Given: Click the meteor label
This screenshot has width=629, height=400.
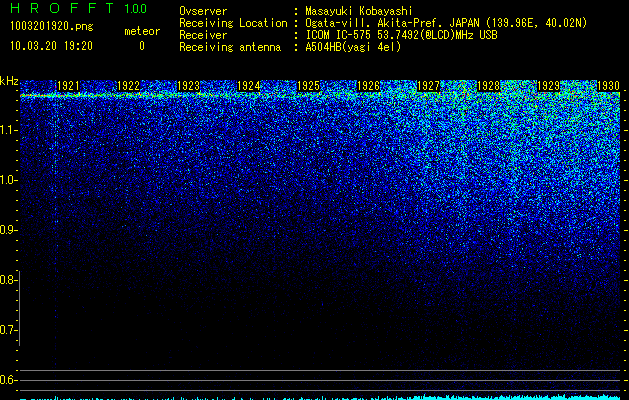Looking at the screenshot, I should click(x=142, y=31).
